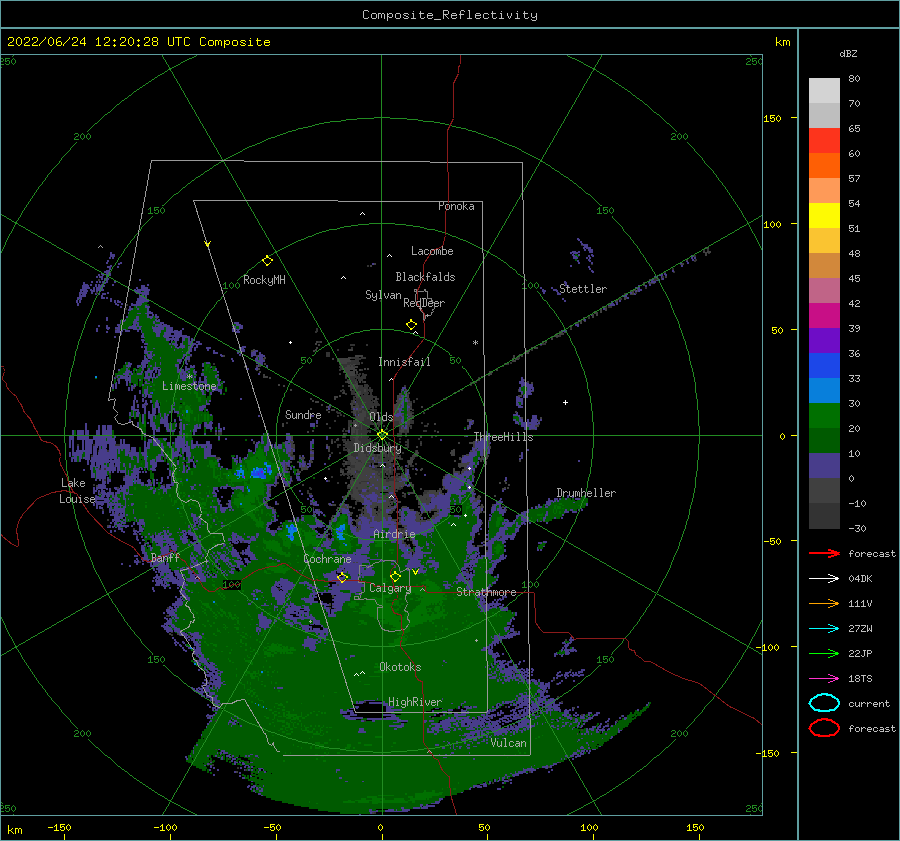The width and height of the screenshot is (900, 841).
Task: Click the Didsbury label
Action: coord(377,448)
